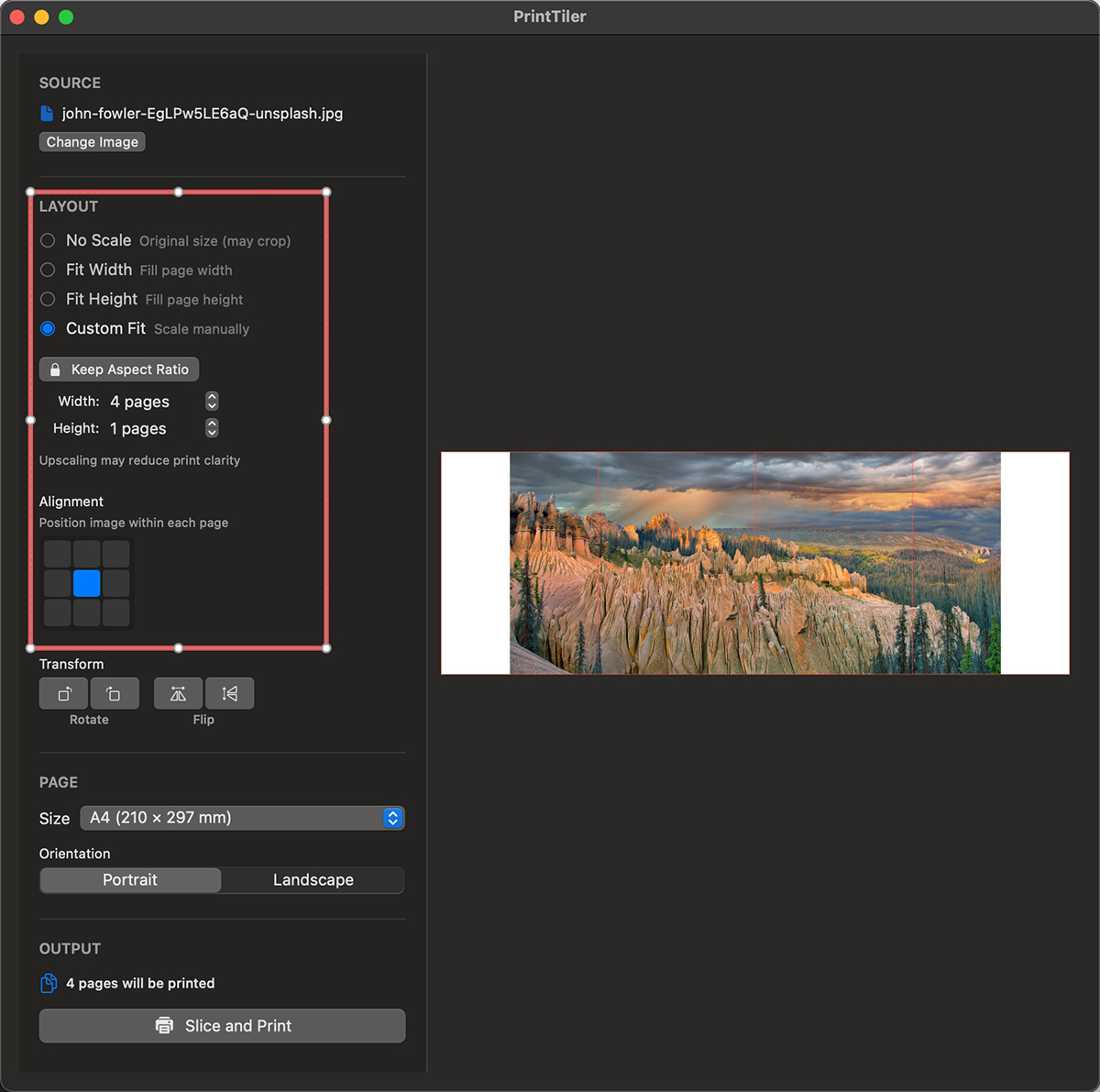This screenshot has height=1092, width=1100.
Task: Click the lock icon on Keep Aspect Ratio
Action: click(x=55, y=369)
